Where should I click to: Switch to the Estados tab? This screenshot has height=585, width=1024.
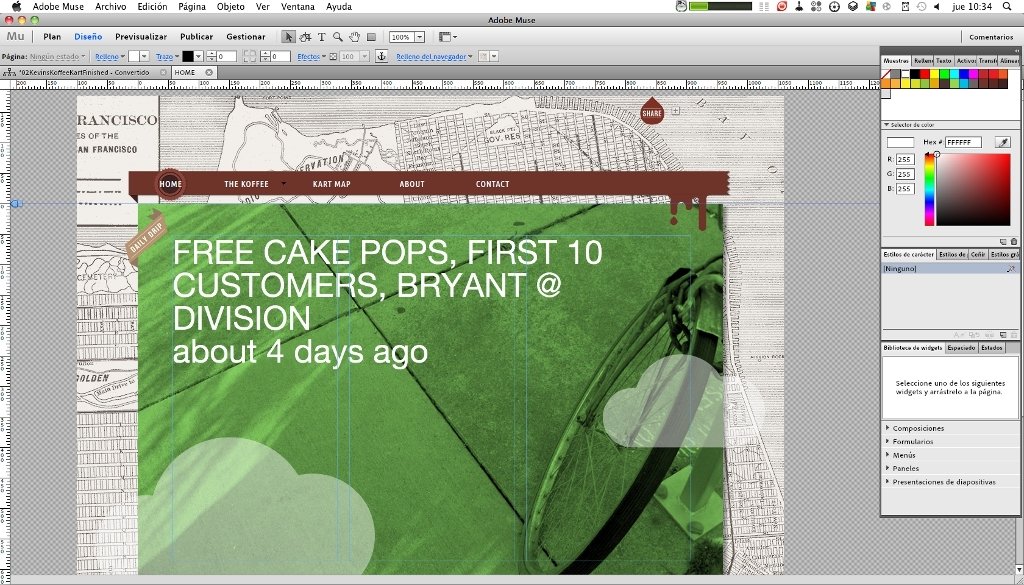tap(991, 347)
